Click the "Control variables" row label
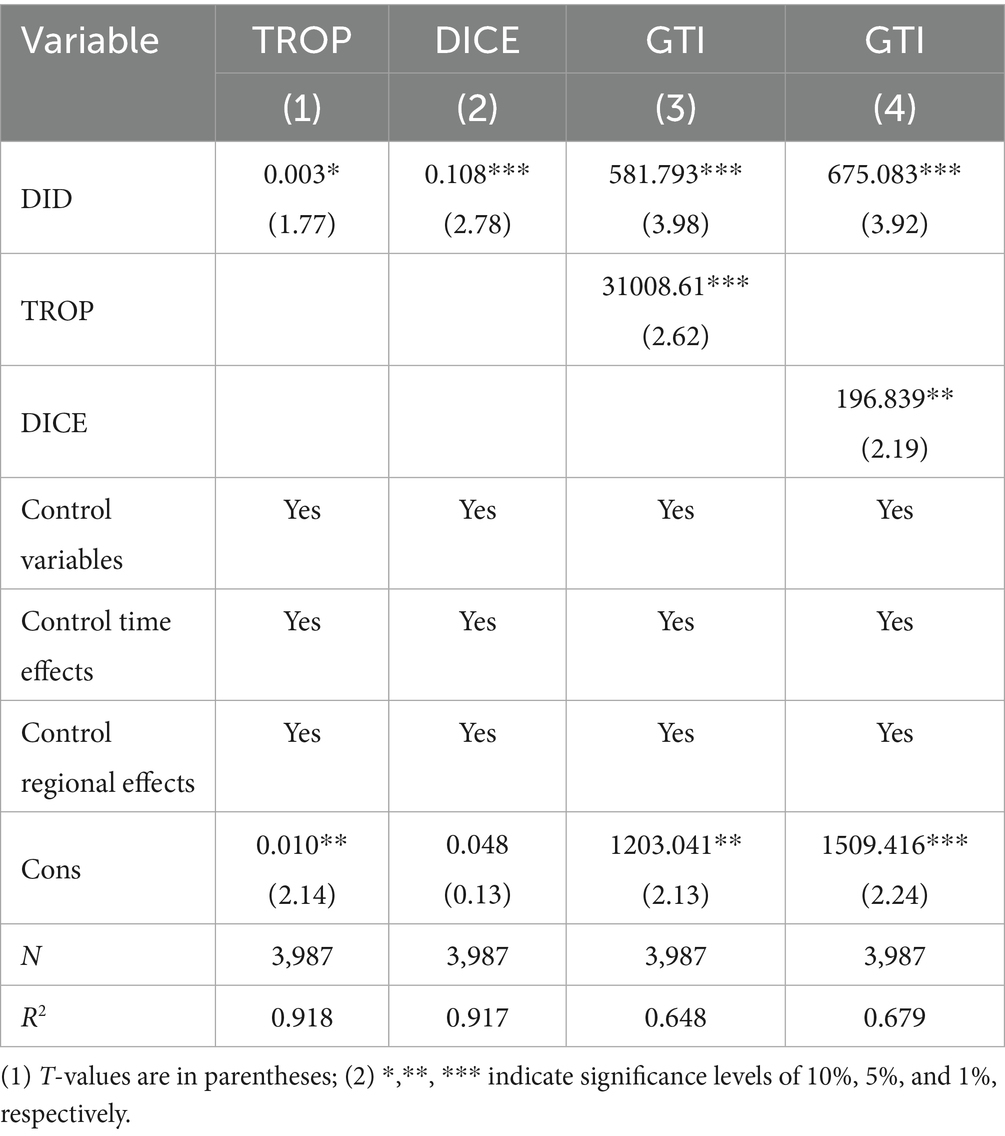Viewport: 1005px width, 1136px height. [x=72, y=534]
